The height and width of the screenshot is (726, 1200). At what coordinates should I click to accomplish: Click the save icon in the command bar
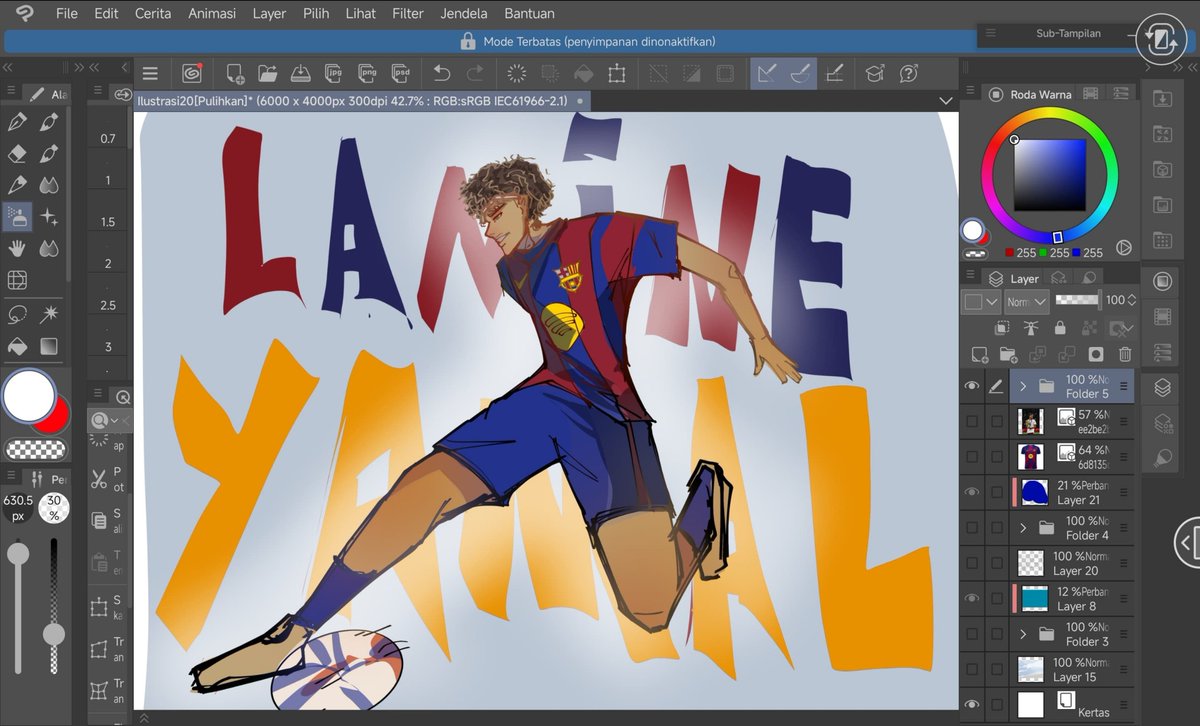pos(300,73)
